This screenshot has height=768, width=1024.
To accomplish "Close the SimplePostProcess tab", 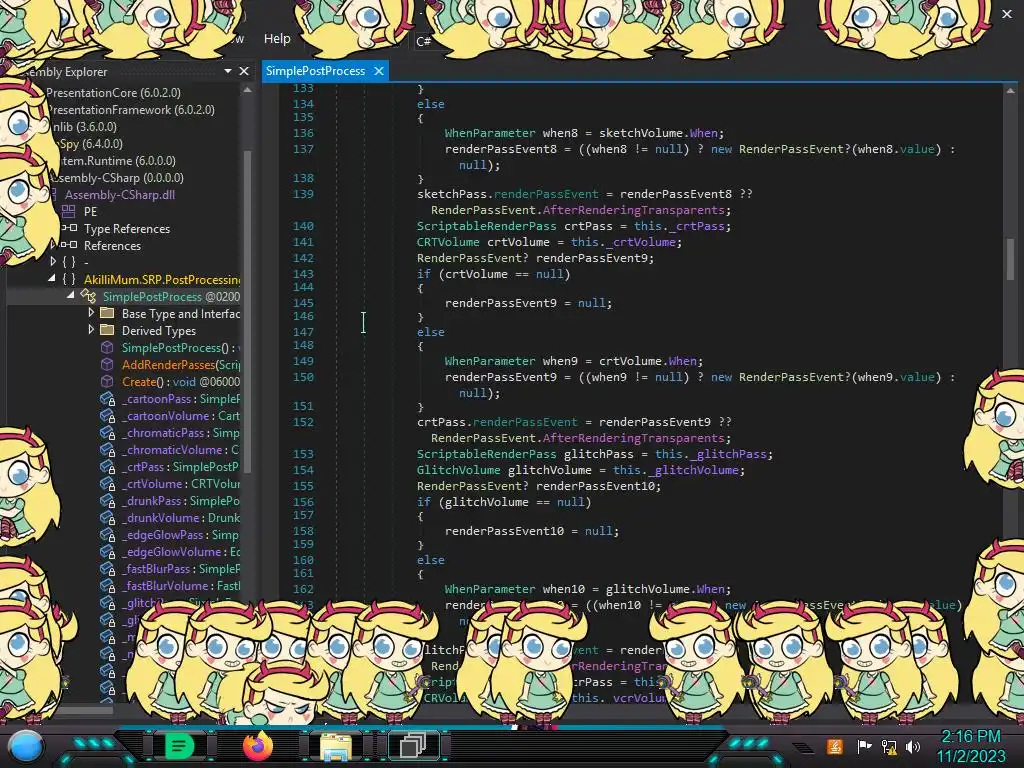I will point(379,71).
